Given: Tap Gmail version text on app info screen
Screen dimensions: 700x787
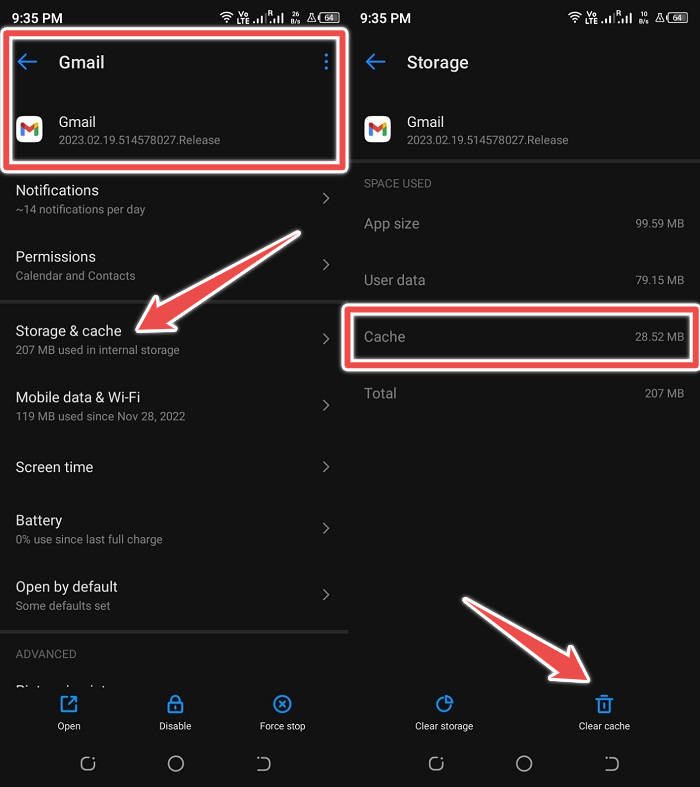Looking at the screenshot, I should [139, 140].
